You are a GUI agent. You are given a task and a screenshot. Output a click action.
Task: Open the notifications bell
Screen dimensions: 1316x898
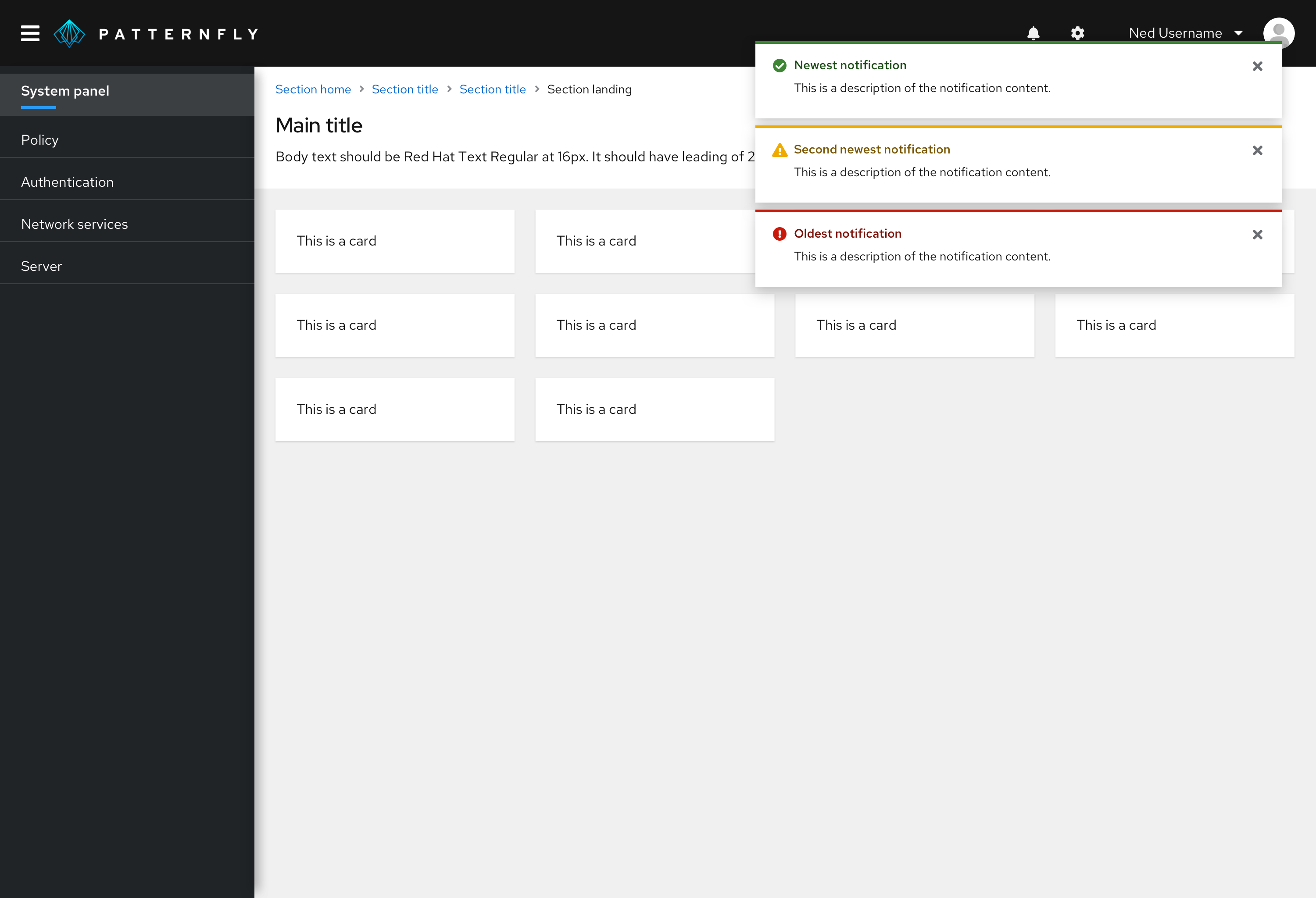[x=1033, y=33]
